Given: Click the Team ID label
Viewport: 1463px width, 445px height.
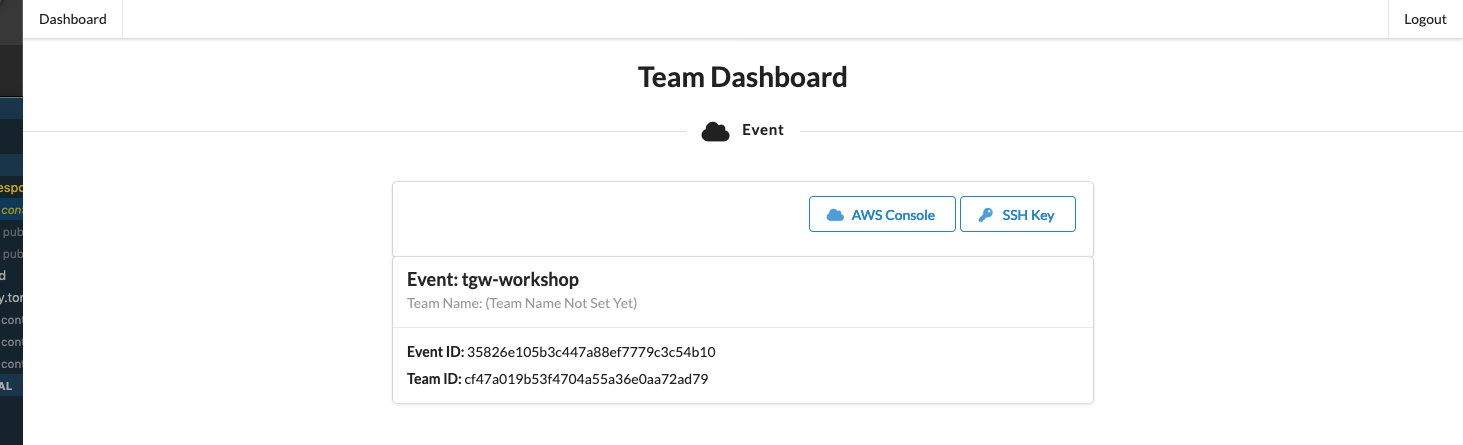Looking at the screenshot, I should [434, 379].
